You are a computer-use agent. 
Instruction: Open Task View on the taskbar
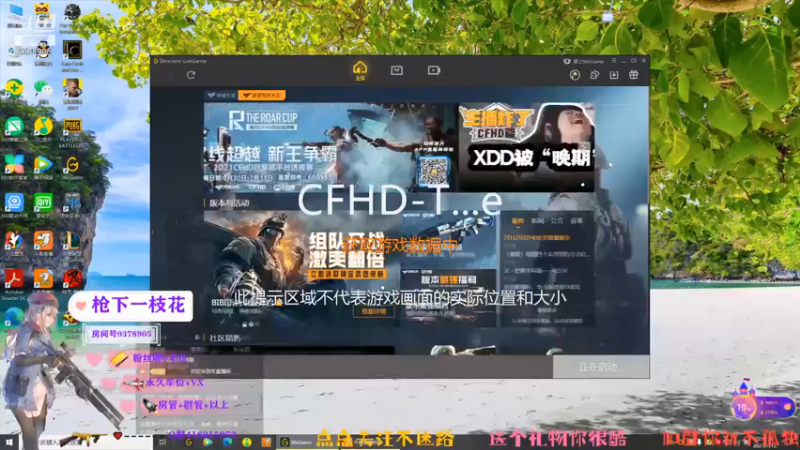coord(162,442)
